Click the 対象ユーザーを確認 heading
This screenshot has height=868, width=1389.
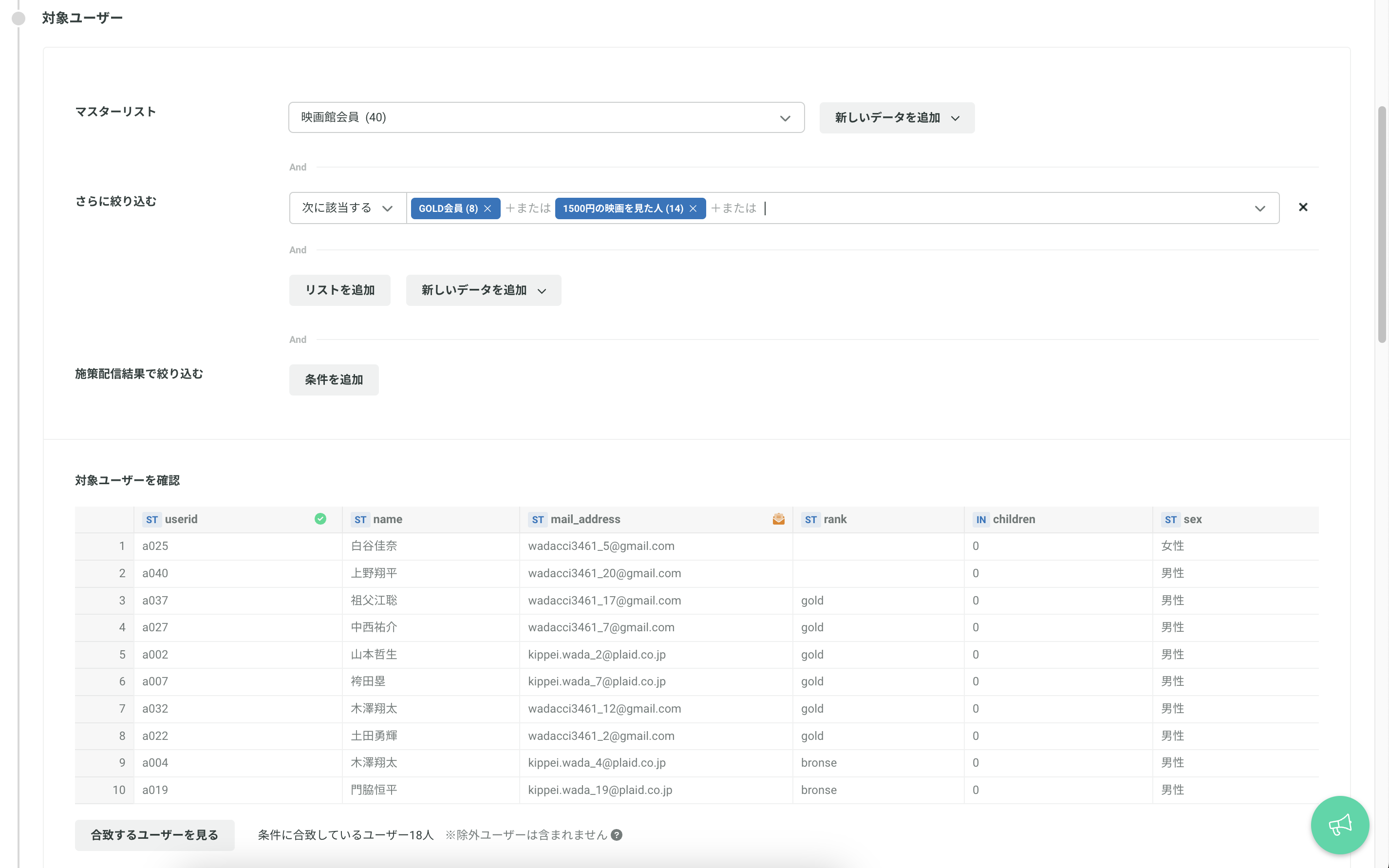pyautogui.click(x=128, y=480)
